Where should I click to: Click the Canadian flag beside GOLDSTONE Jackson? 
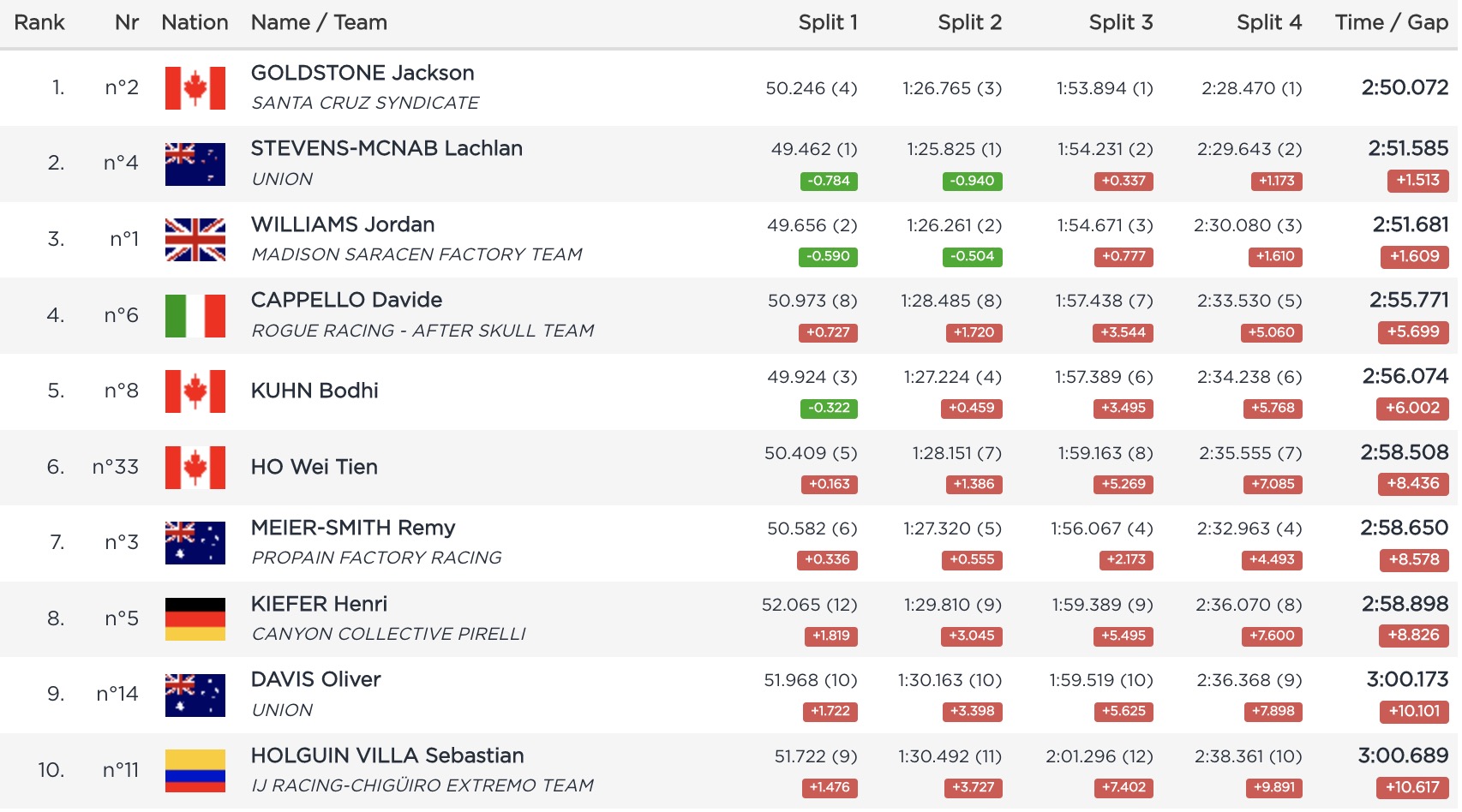(195, 88)
